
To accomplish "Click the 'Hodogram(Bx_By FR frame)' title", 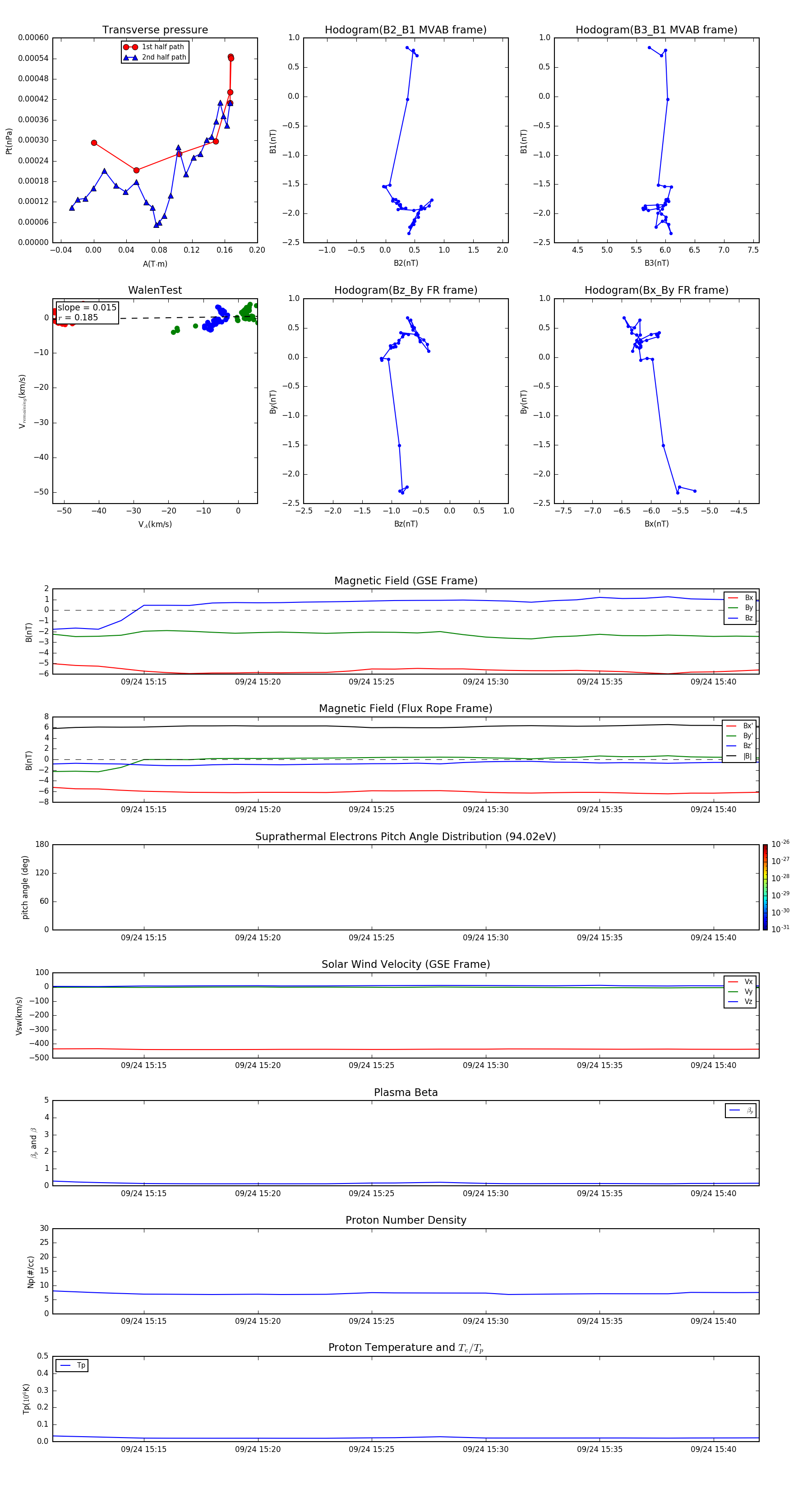I will click(x=656, y=290).
